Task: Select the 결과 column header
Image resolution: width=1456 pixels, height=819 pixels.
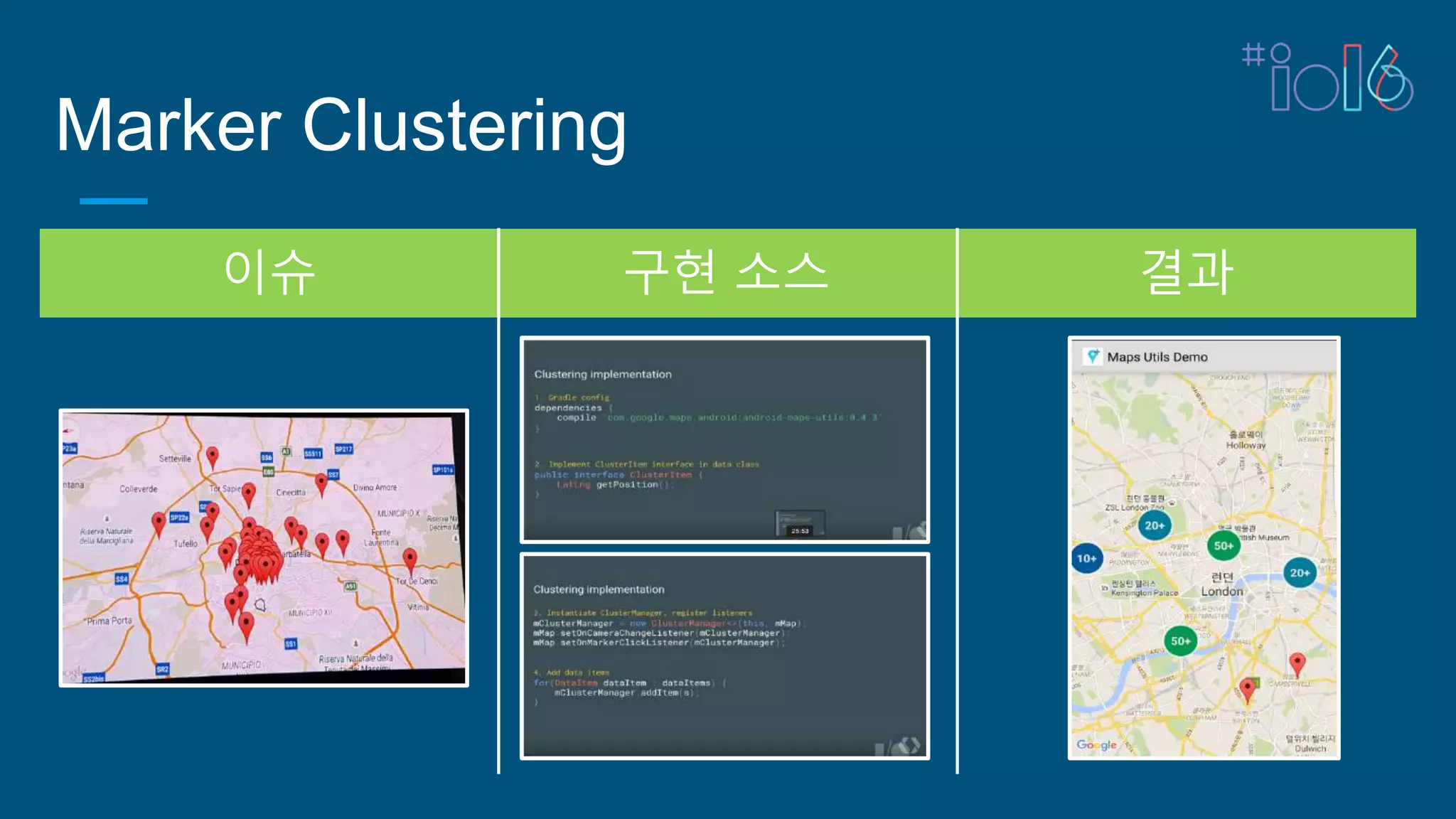Action: point(1187,273)
